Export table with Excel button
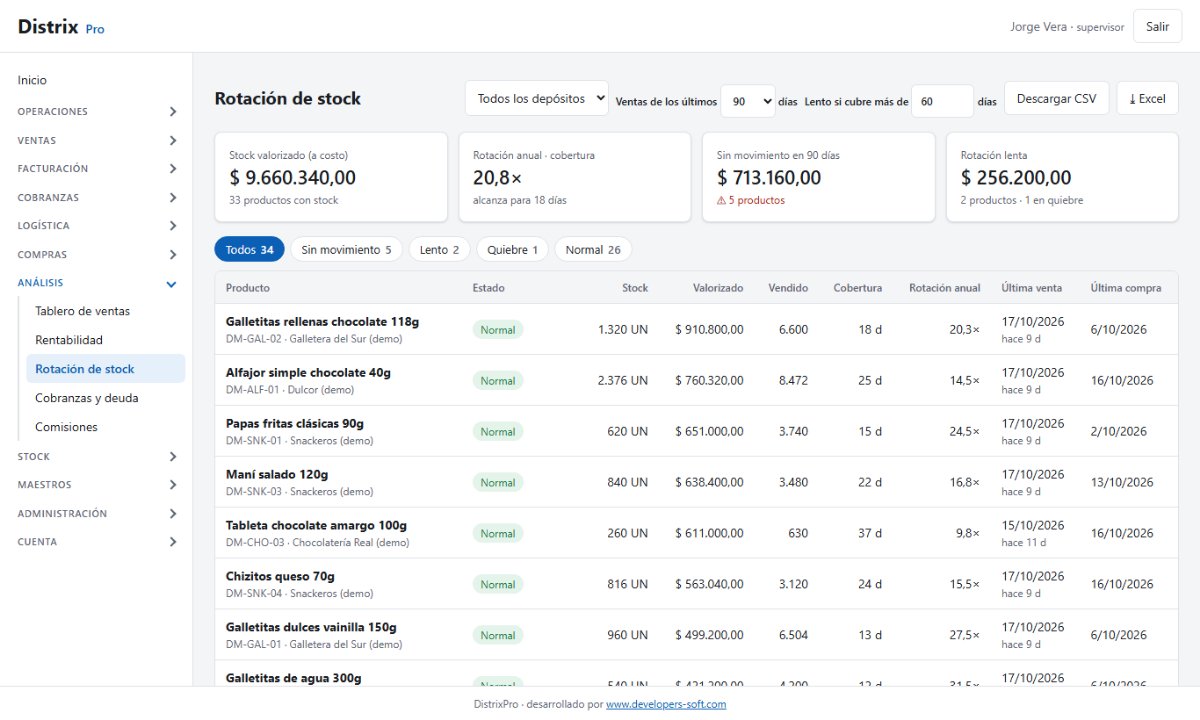Screen dimensions: 1200x720 [x=1147, y=99]
